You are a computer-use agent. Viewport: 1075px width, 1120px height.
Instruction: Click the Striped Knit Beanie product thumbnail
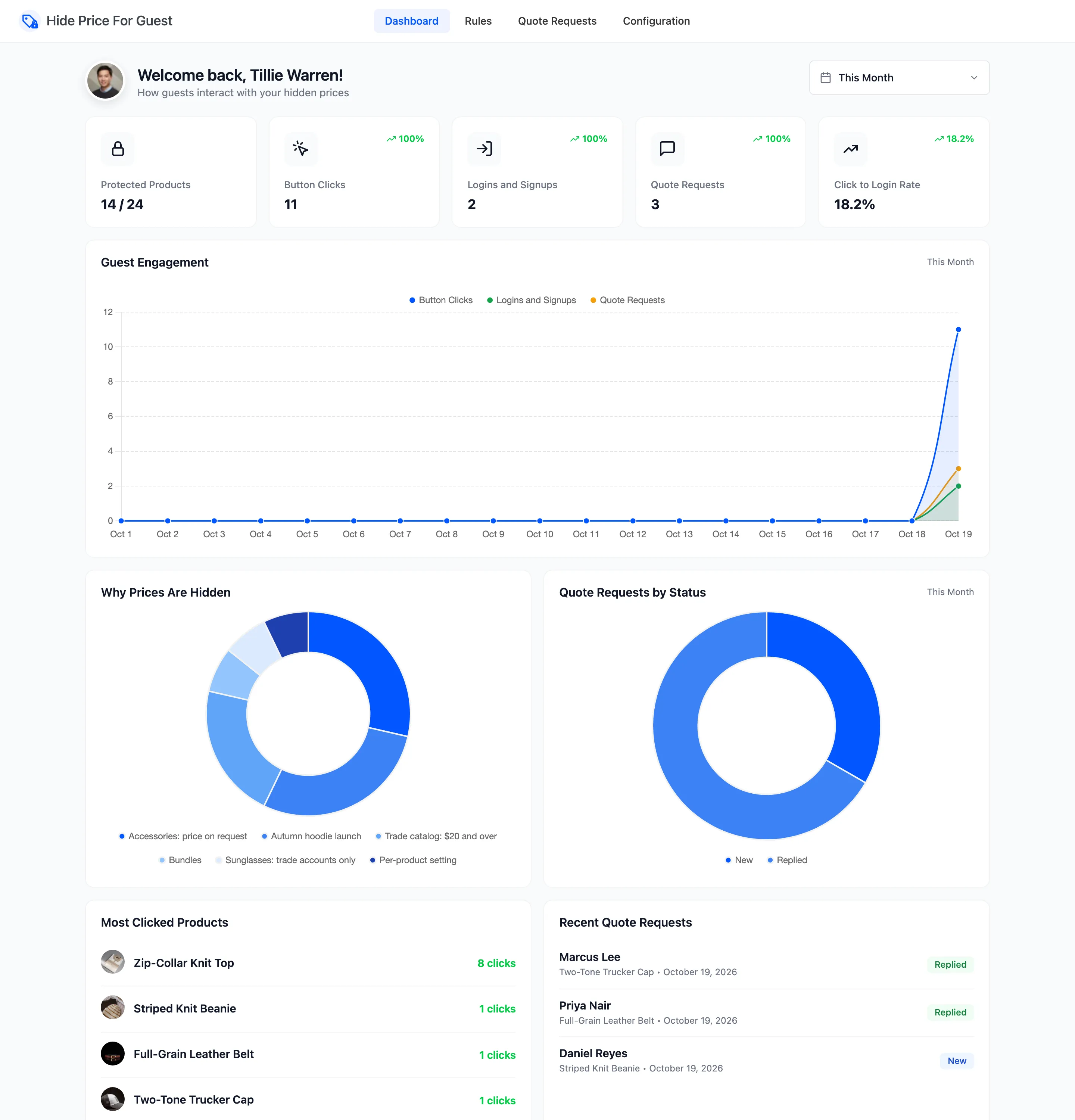point(112,1008)
